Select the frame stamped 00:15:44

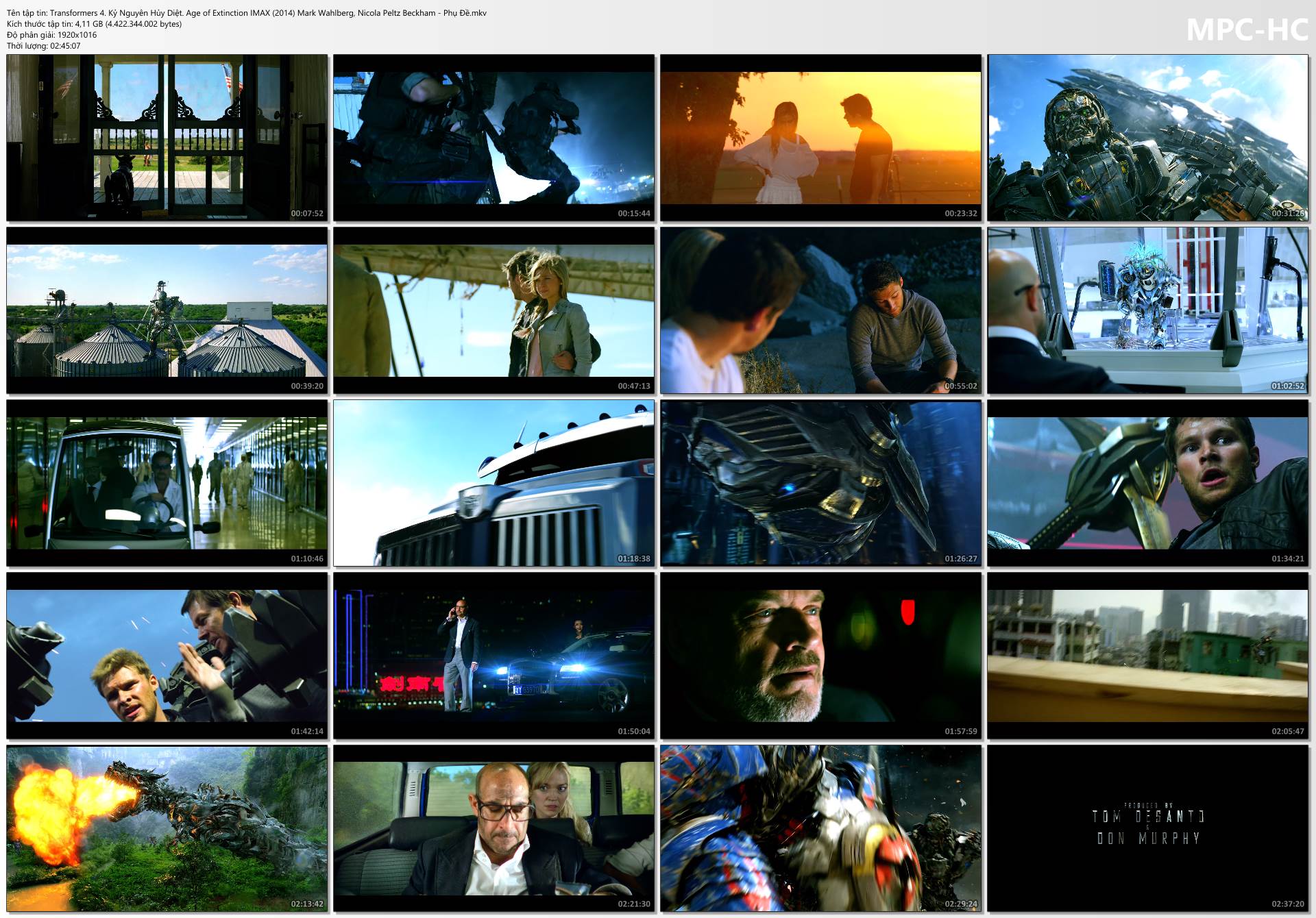point(493,138)
